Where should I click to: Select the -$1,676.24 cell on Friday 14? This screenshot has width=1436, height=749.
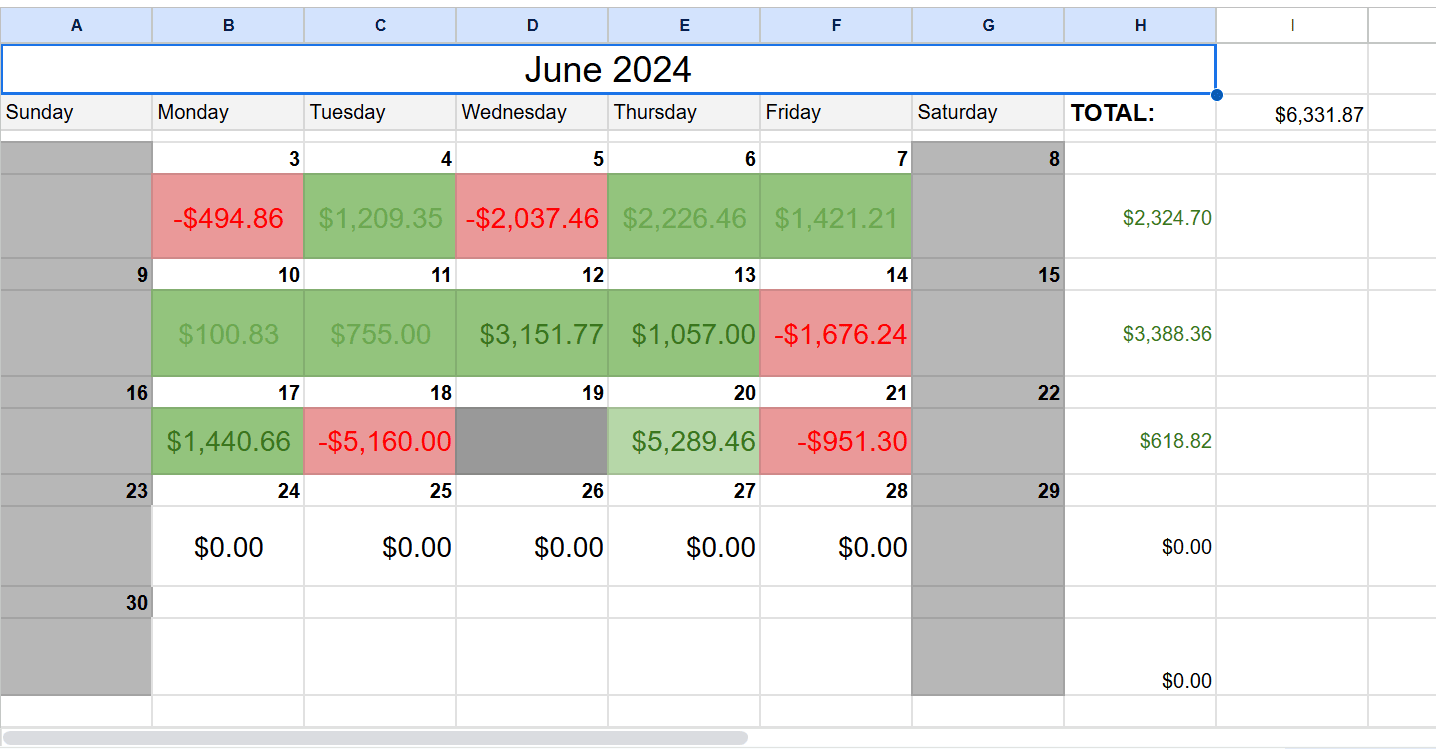pyautogui.click(x=836, y=333)
